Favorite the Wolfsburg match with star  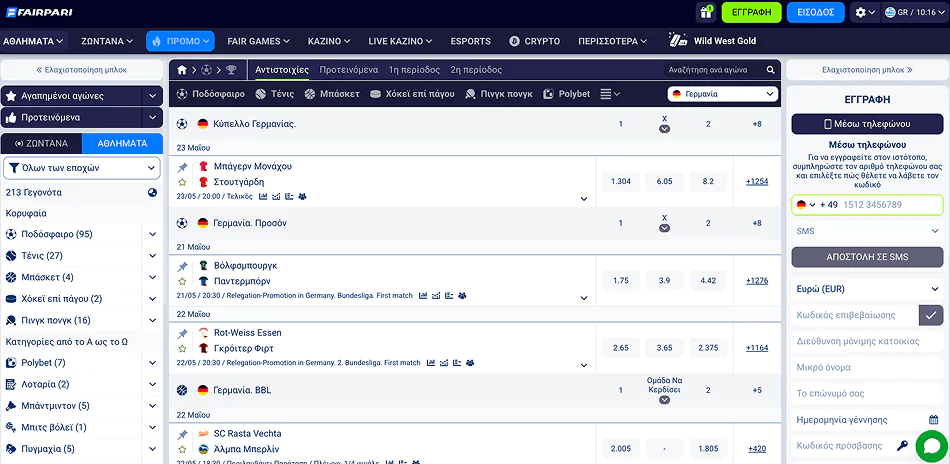[182, 281]
